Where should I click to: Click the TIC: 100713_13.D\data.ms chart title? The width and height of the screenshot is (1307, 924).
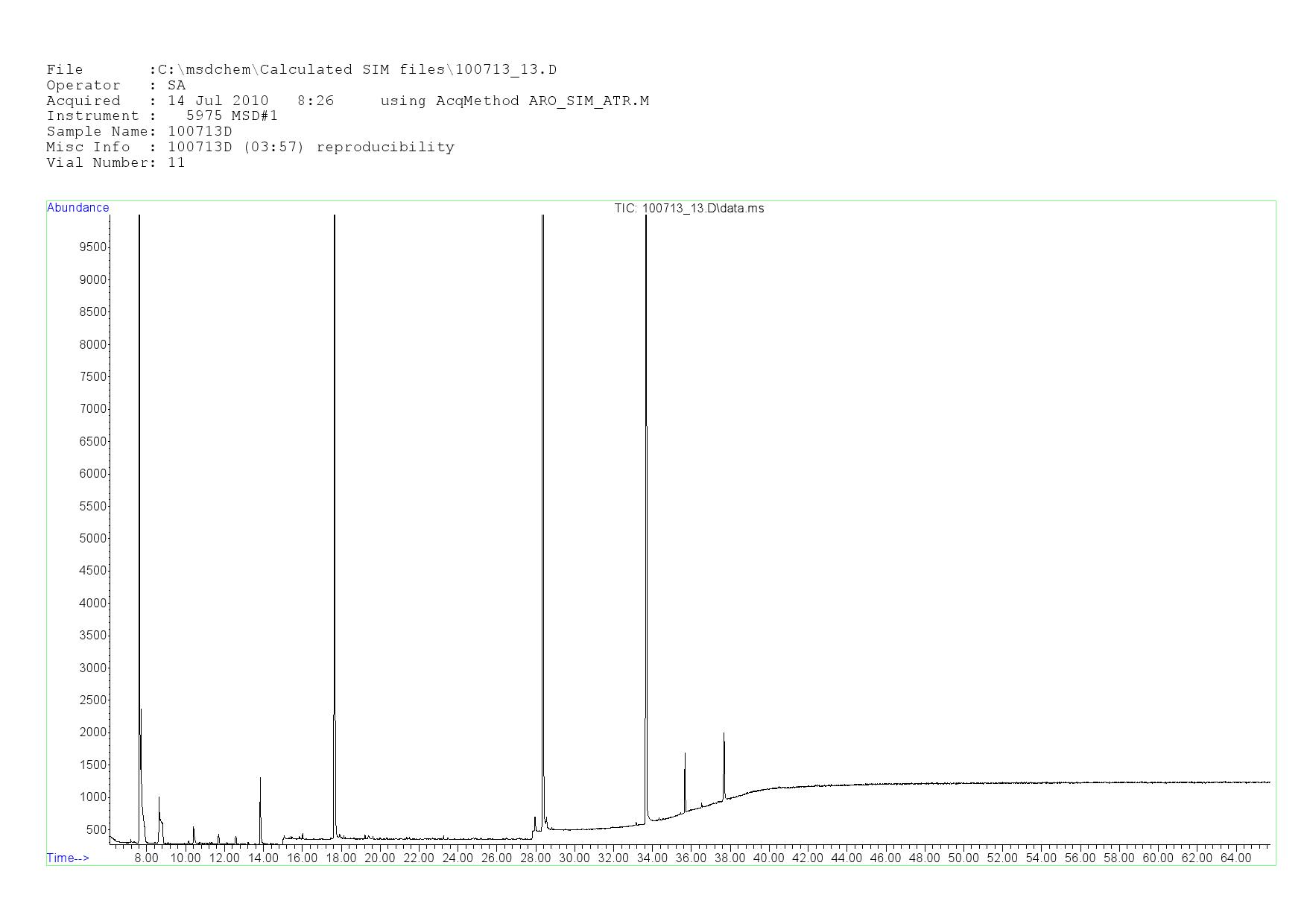click(x=689, y=209)
